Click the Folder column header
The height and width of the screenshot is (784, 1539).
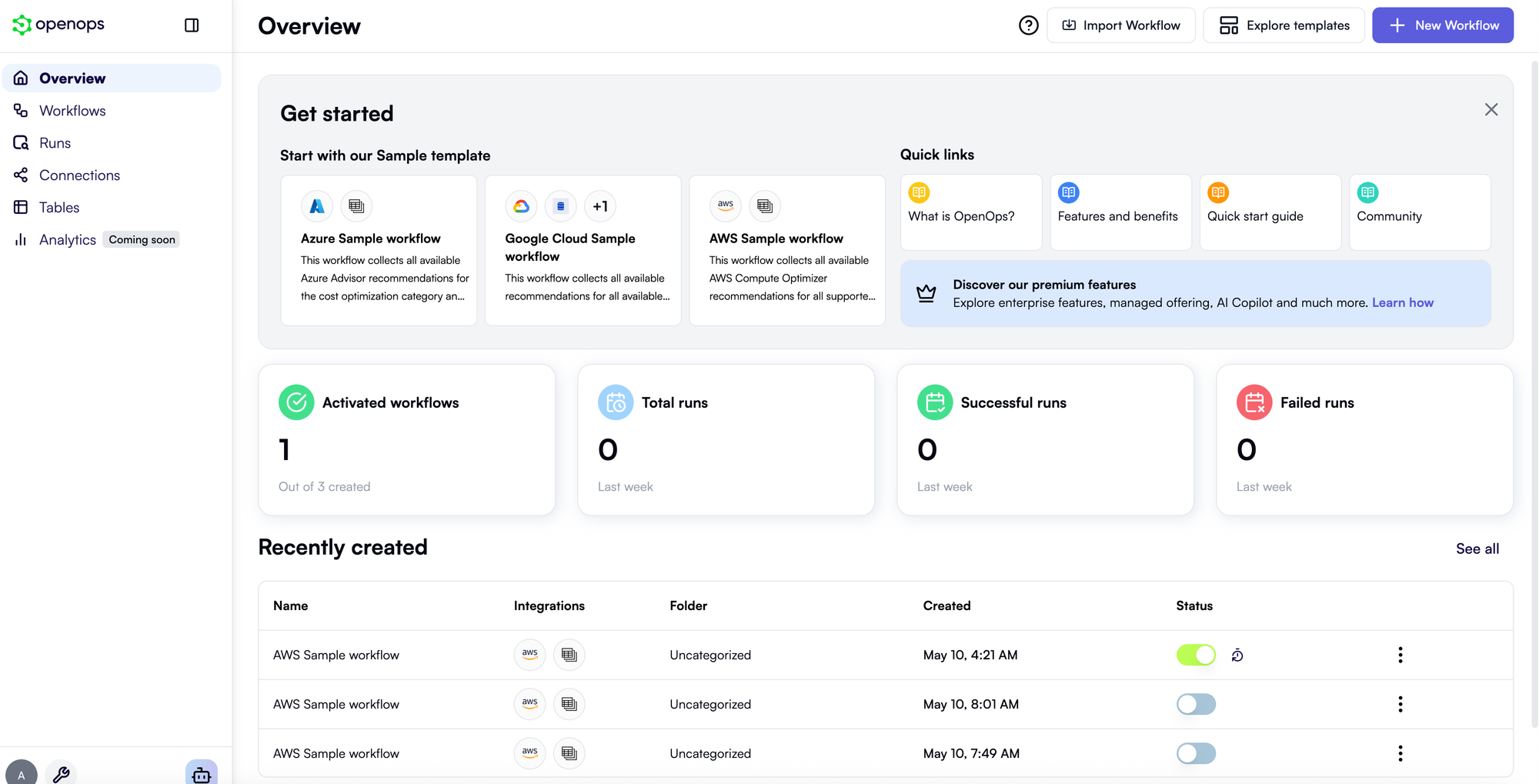coord(689,606)
